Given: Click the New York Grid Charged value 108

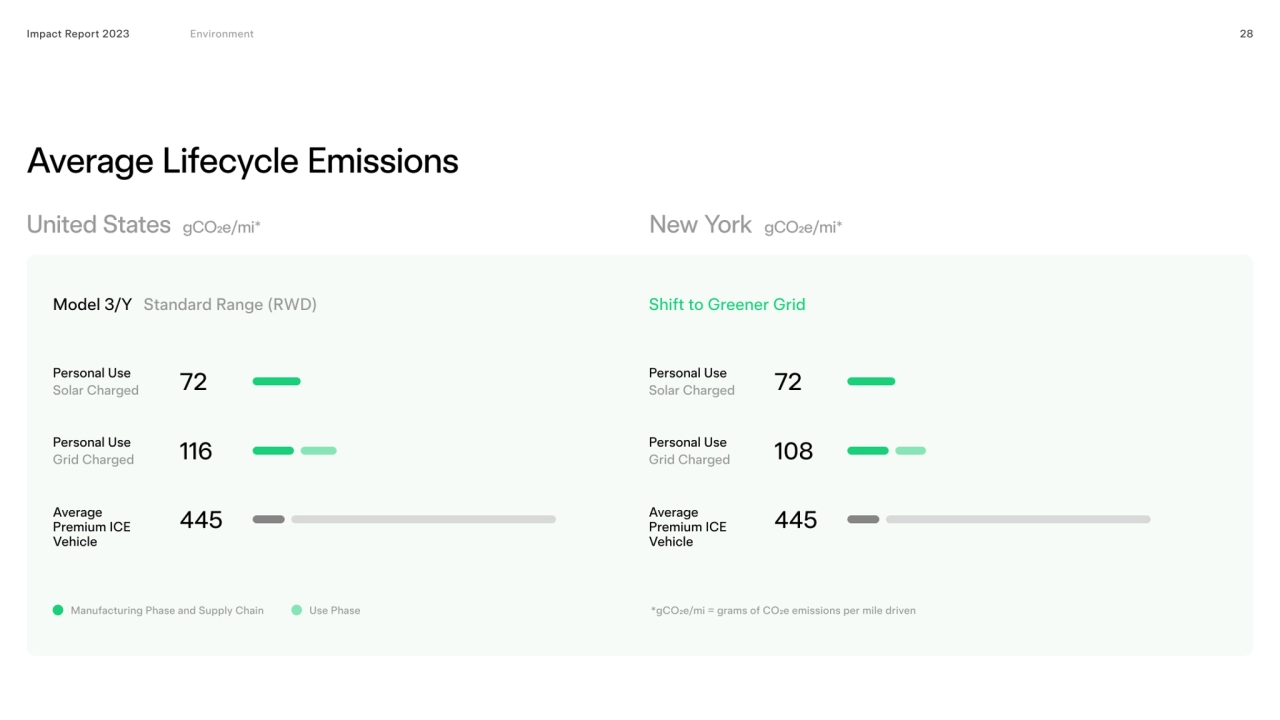Looking at the screenshot, I should pos(794,451).
